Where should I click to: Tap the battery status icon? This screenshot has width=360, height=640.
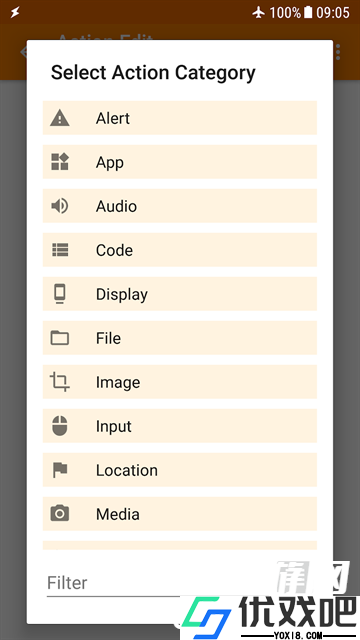(x=308, y=12)
